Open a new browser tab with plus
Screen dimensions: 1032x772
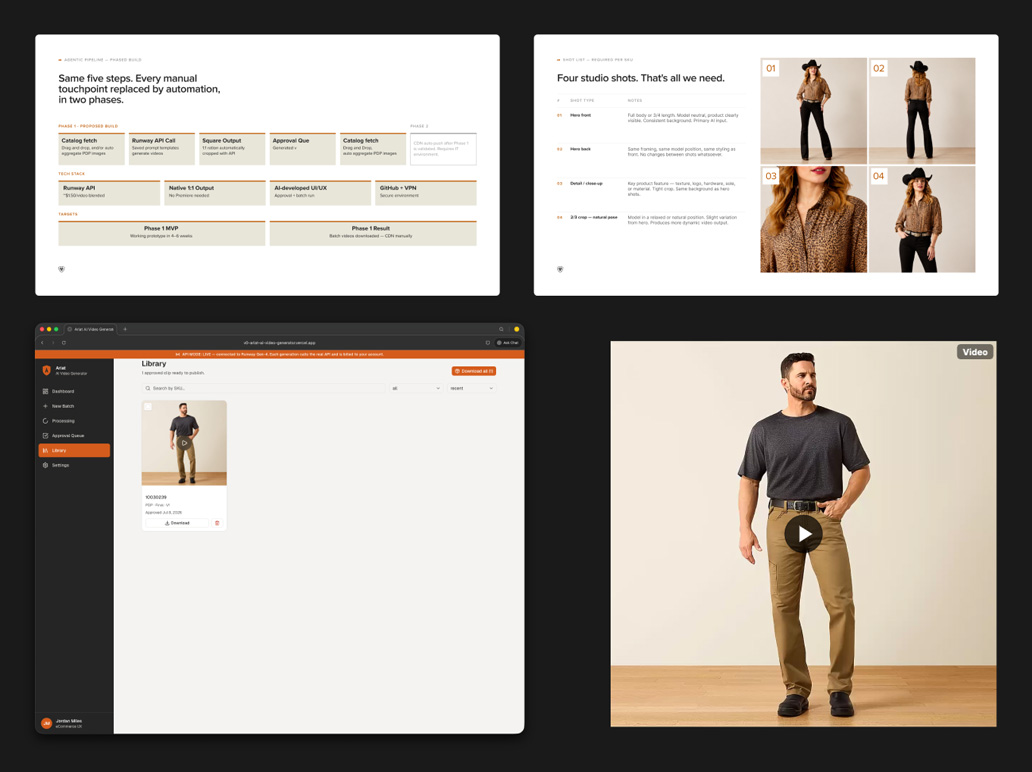pos(125,329)
